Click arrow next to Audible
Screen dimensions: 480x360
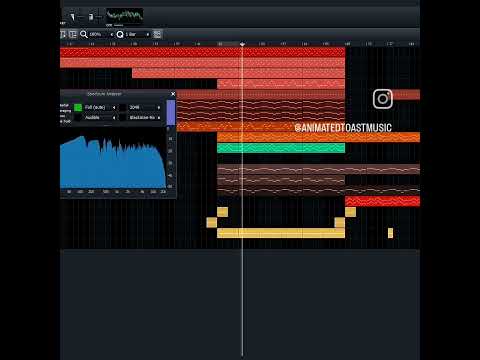114,118
